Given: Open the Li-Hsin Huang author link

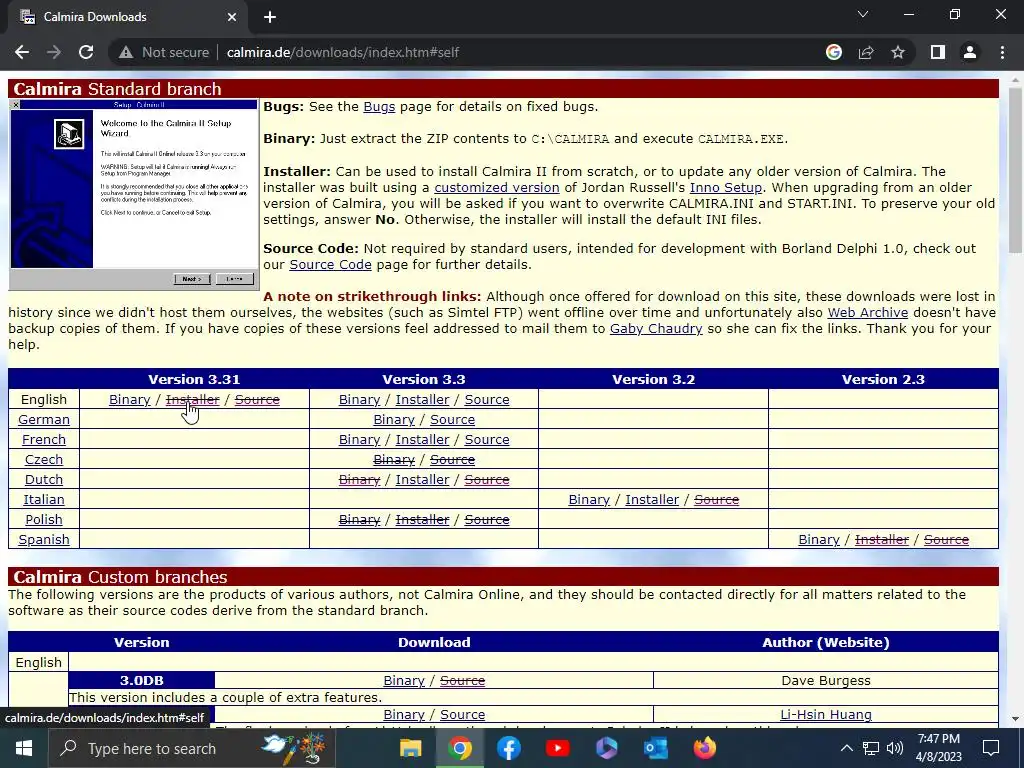Looking at the screenshot, I should (x=825, y=714).
